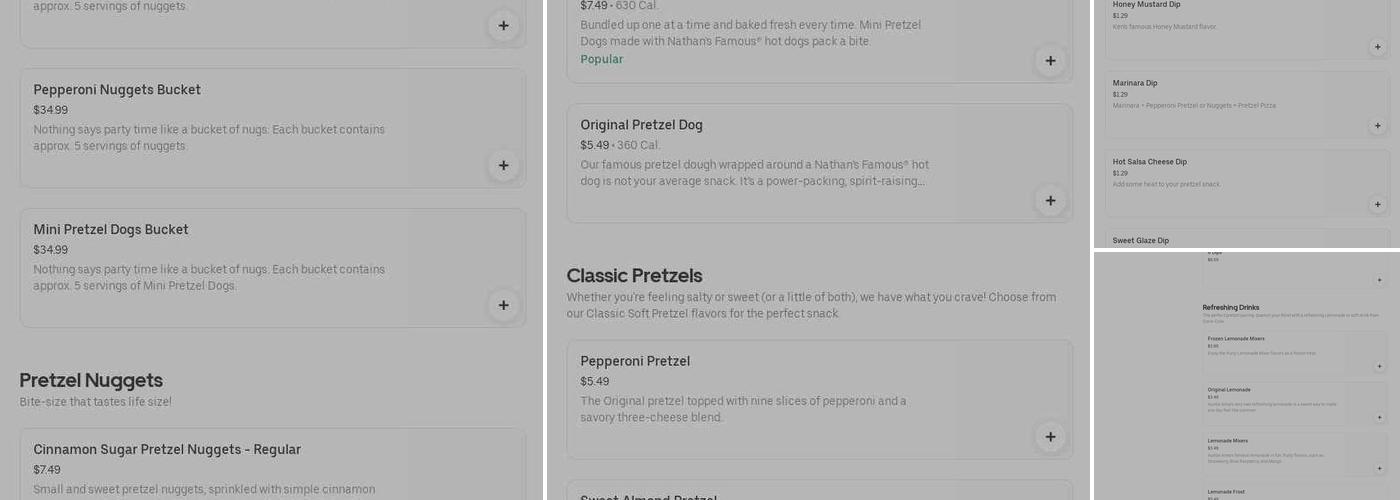Add Pepperoni Nuggets Bucket to cart

pyautogui.click(x=503, y=166)
